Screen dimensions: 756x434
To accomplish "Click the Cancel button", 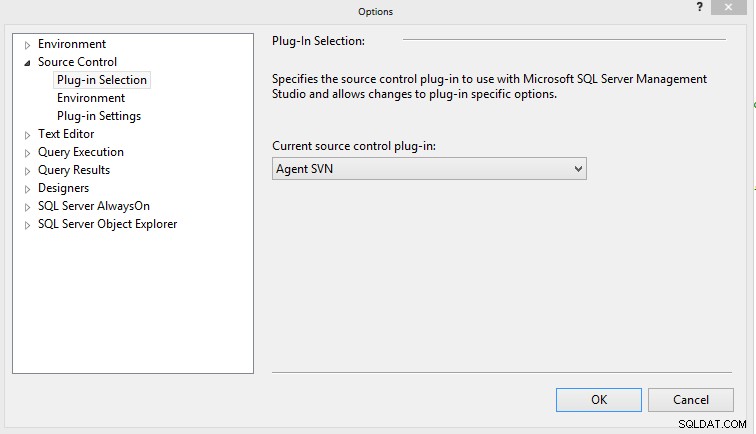I will pyautogui.click(x=691, y=400).
